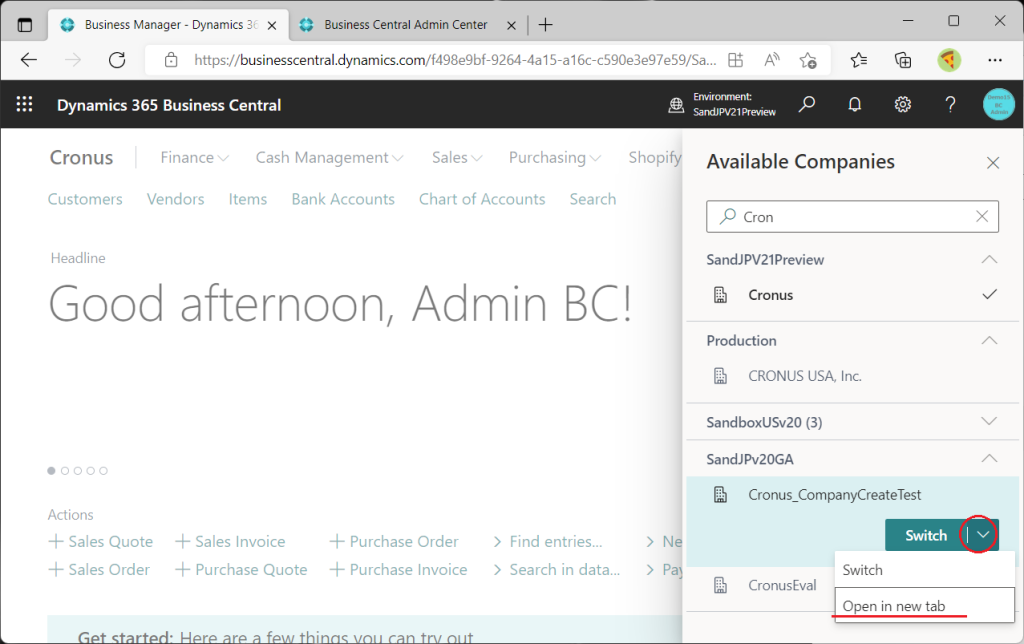Choose Switch from the dropdown menu
The image size is (1024, 644).
point(924,570)
